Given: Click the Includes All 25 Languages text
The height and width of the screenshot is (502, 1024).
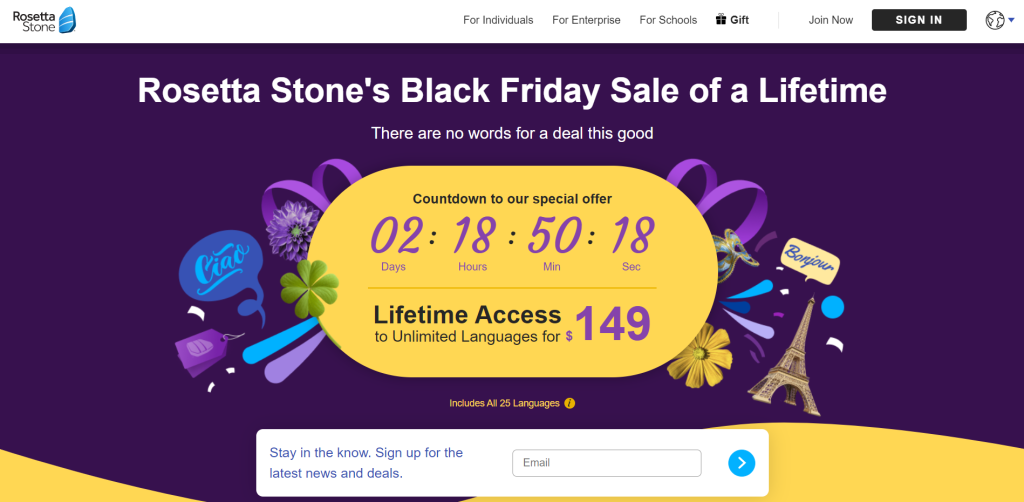Looking at the screenshot, I should [x=505, y=404].
